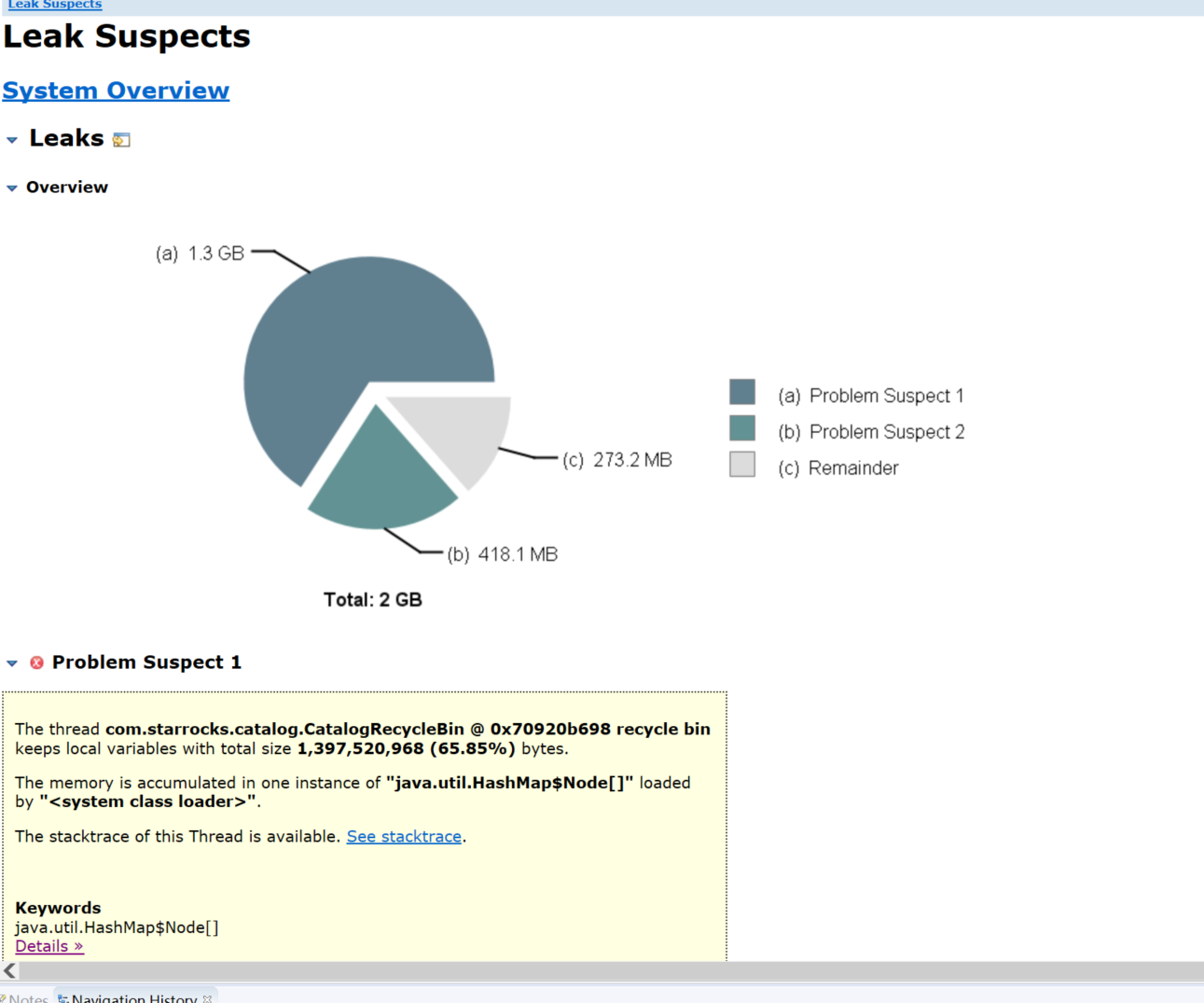Click the red error icon for Problem Suspect 1
Image resolution: width=1204 pixels, height=1003 pixels.
(x=36, y=662)
